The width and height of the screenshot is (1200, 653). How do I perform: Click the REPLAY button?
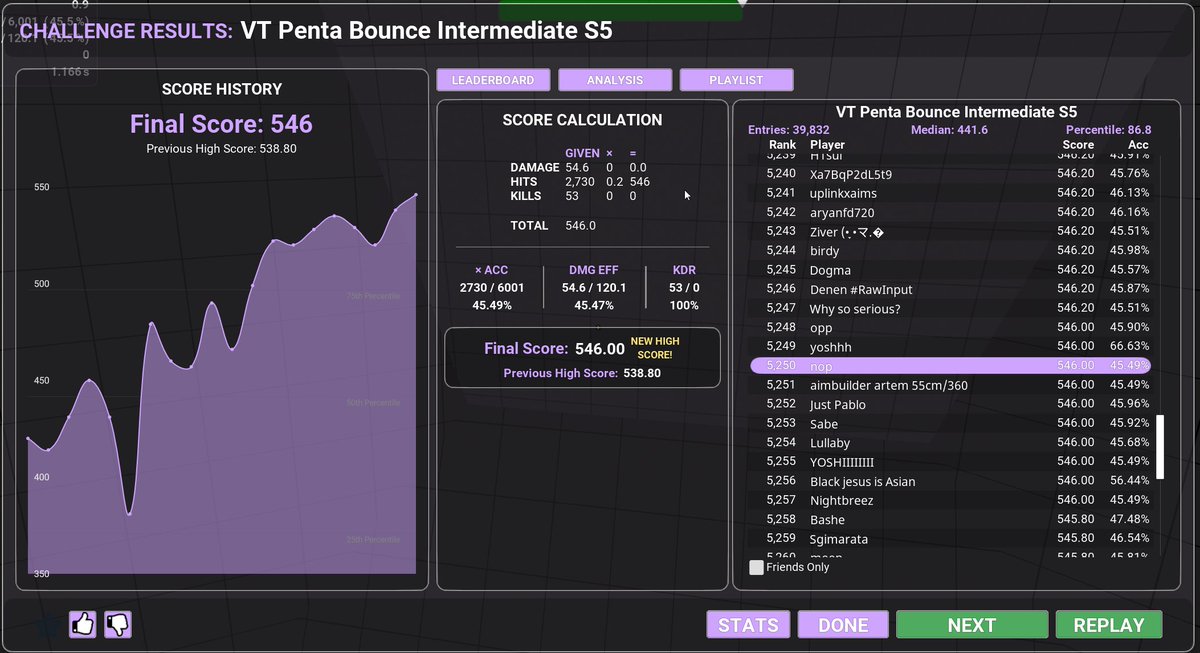1108,625
